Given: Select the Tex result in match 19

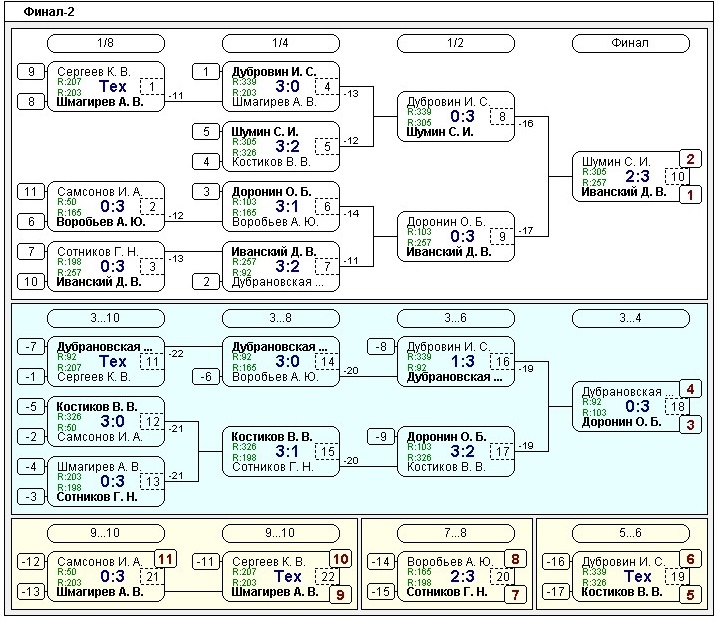Looking at the screenshot, I should coord(637,577).
